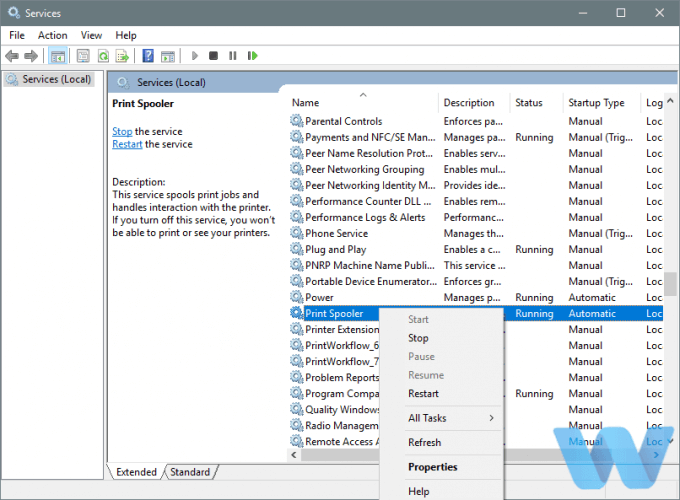The height and width of the screenshot is (500, 680).
Task: Click the Export List toolbar icon
Action: point(122,56)
